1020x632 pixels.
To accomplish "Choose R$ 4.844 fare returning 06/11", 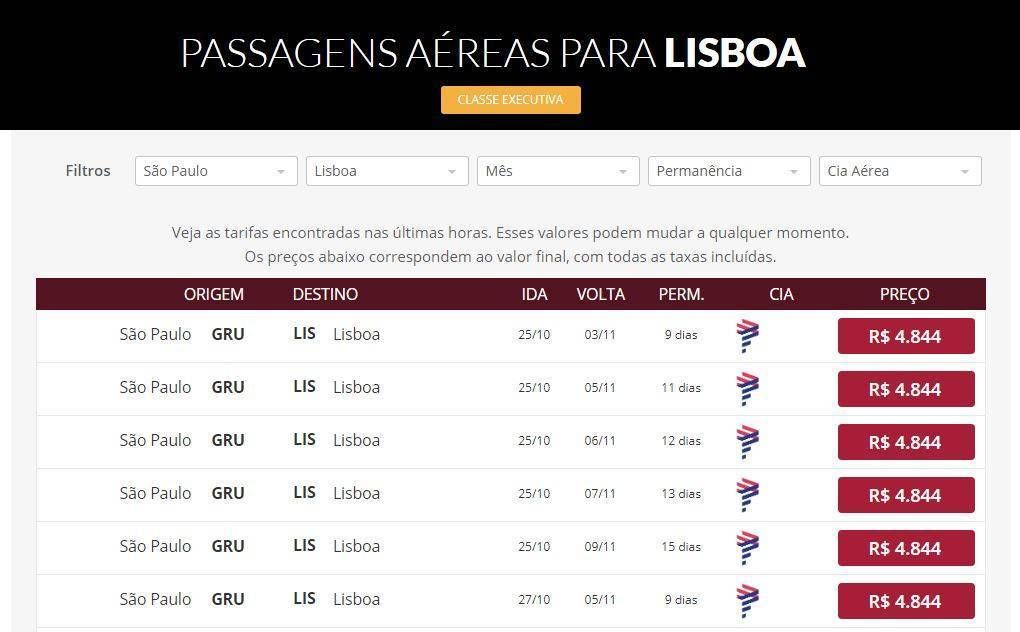I will pos(906,442).
